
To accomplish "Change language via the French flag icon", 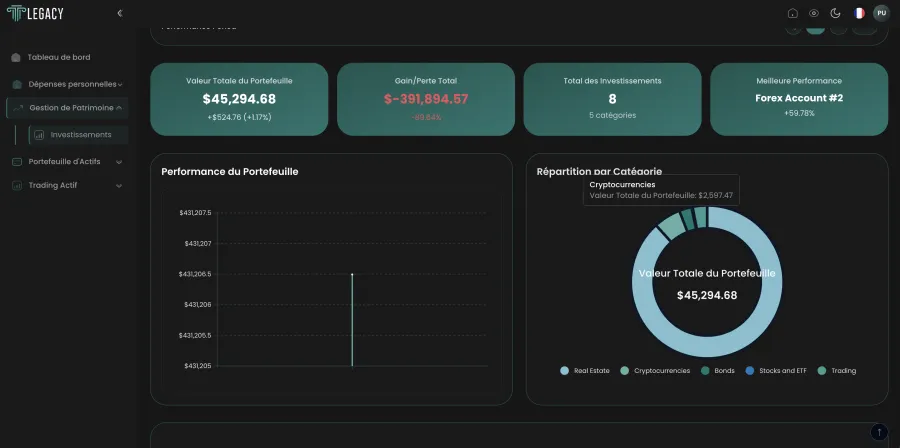I will tap(859, 13).
